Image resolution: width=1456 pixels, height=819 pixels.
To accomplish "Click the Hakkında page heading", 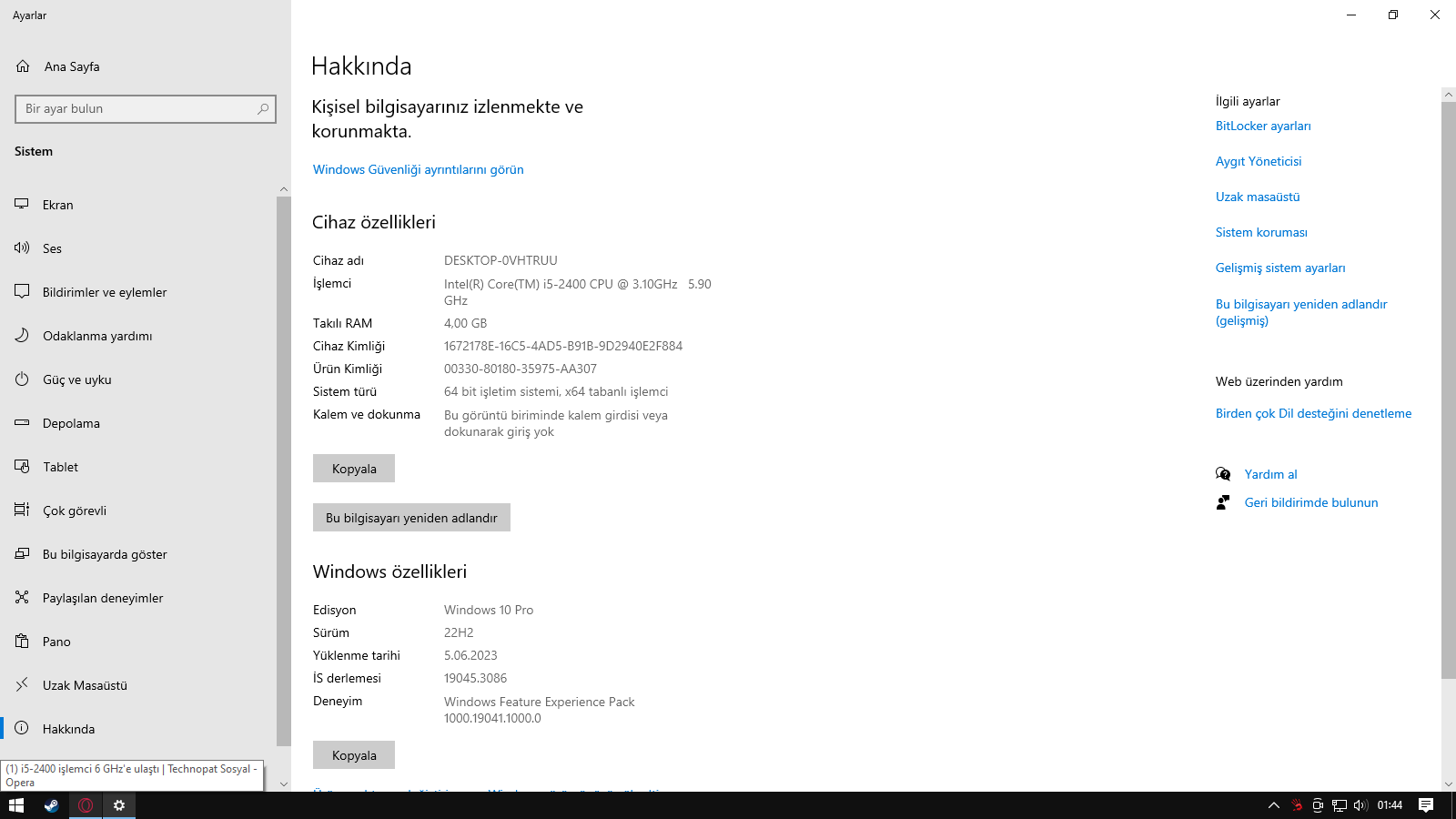I will tap(361, 66).
